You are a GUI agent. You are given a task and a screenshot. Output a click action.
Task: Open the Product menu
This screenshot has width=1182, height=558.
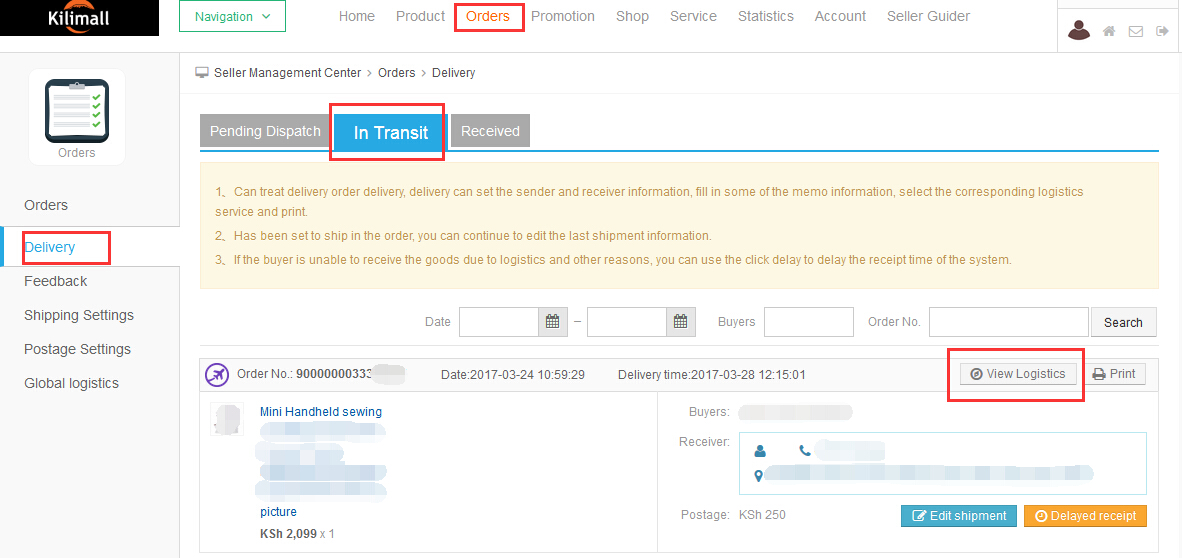(x=421, y=16)
